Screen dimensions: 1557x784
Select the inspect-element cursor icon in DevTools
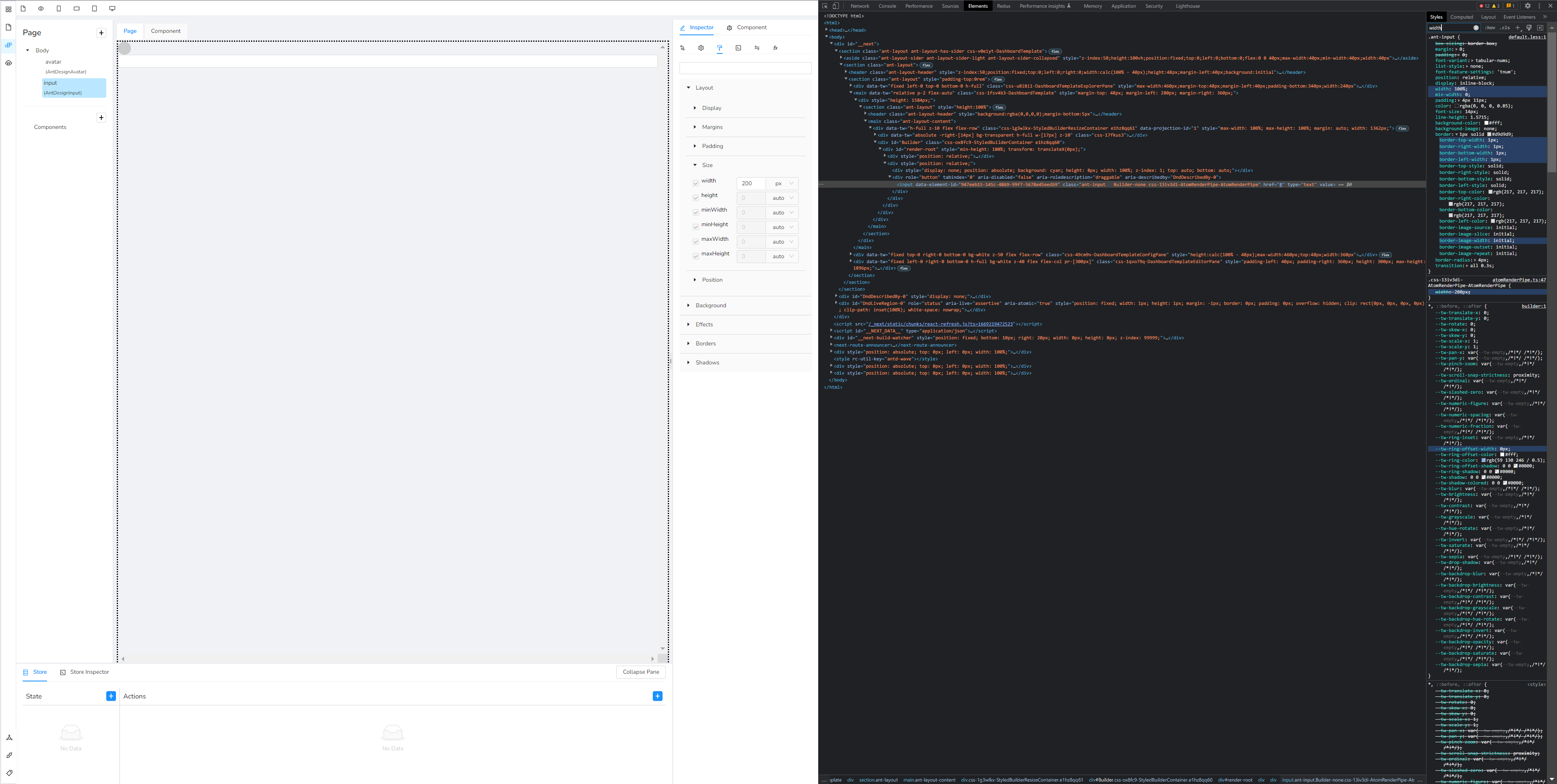[824, 5]
